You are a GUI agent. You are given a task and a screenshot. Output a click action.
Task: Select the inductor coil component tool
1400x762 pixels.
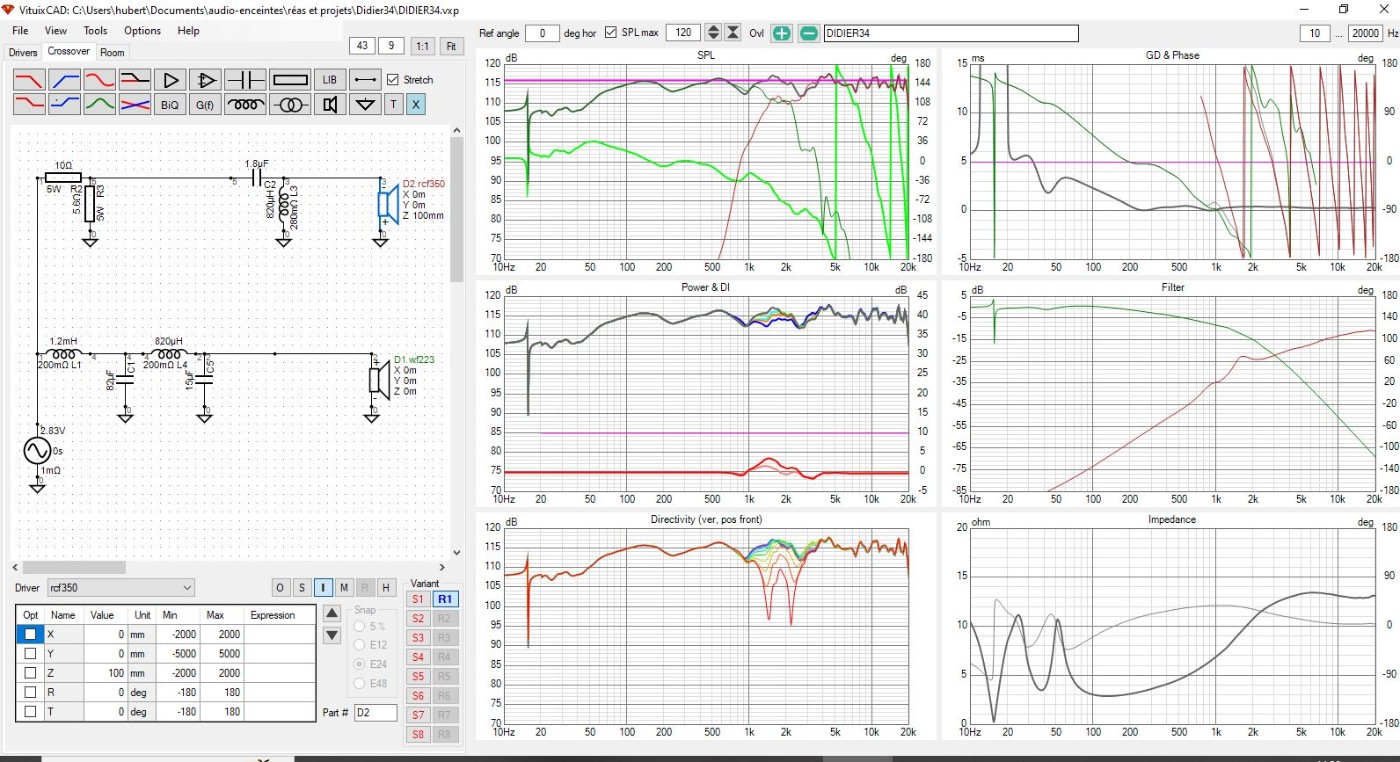[245, 104]
